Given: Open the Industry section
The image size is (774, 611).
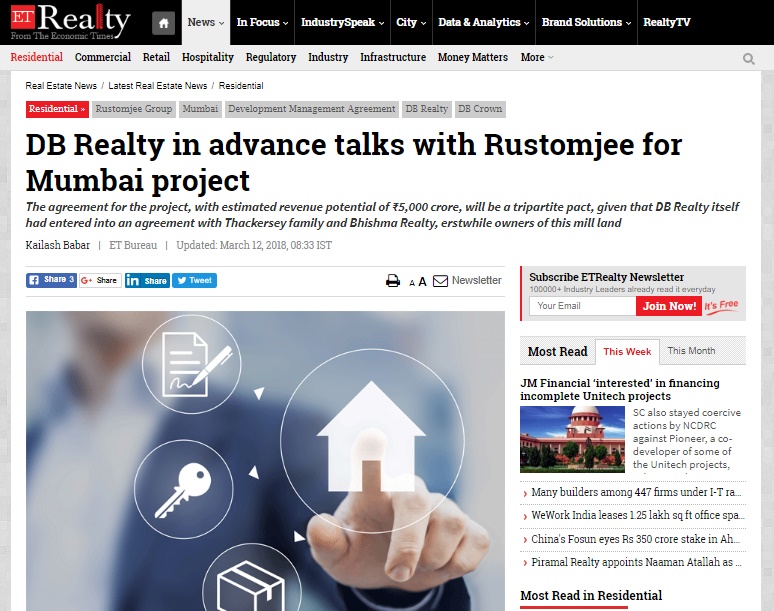Looking at the screenshot, I should click(x=328, y=57).
